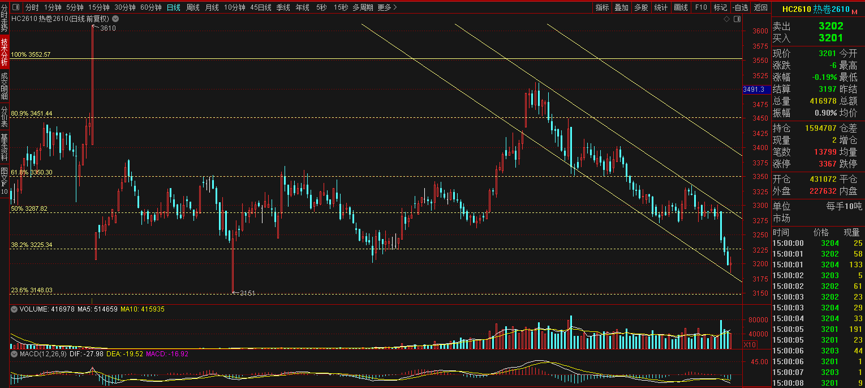Viewport: 865px width, 388px height.
Task: Open the 分价表 side tab
Action: click(4, 115)
